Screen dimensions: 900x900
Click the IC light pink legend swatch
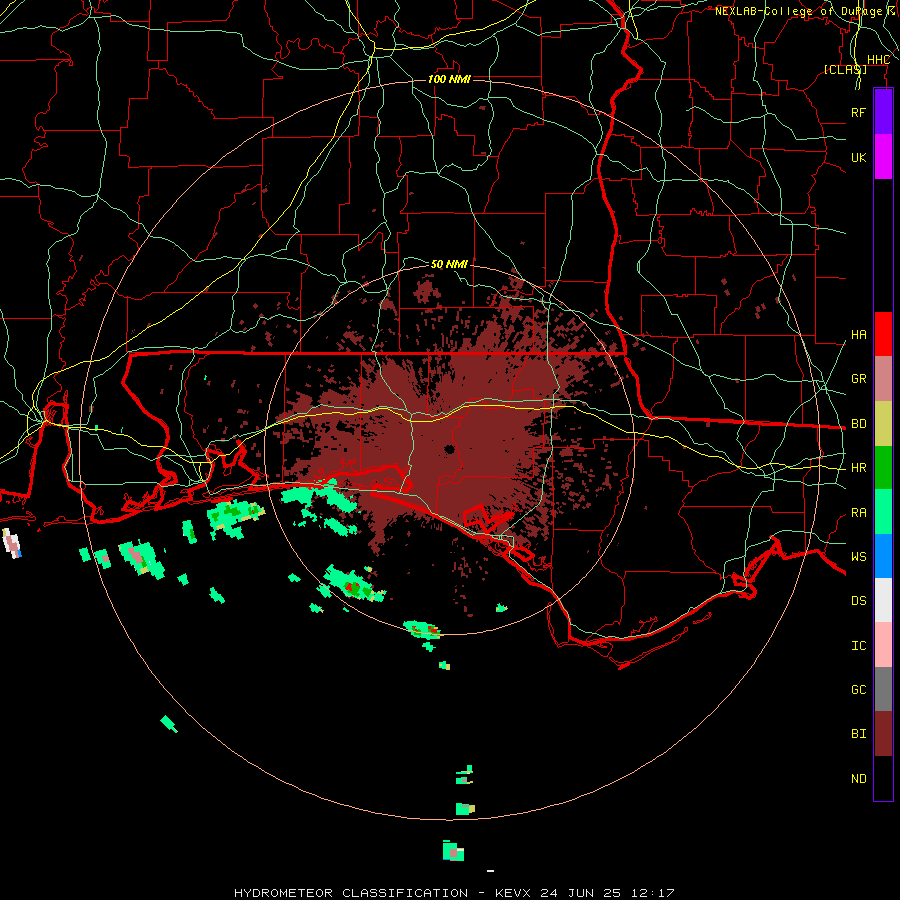[883, 645]
